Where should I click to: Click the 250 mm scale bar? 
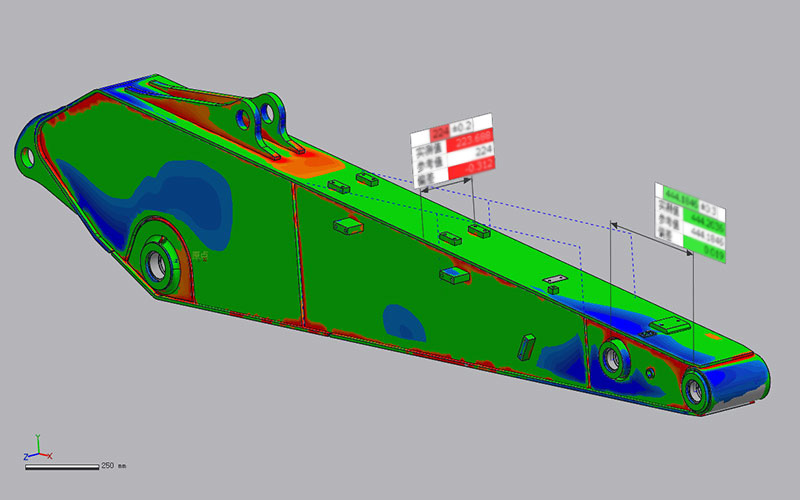(x=61, y=466)
